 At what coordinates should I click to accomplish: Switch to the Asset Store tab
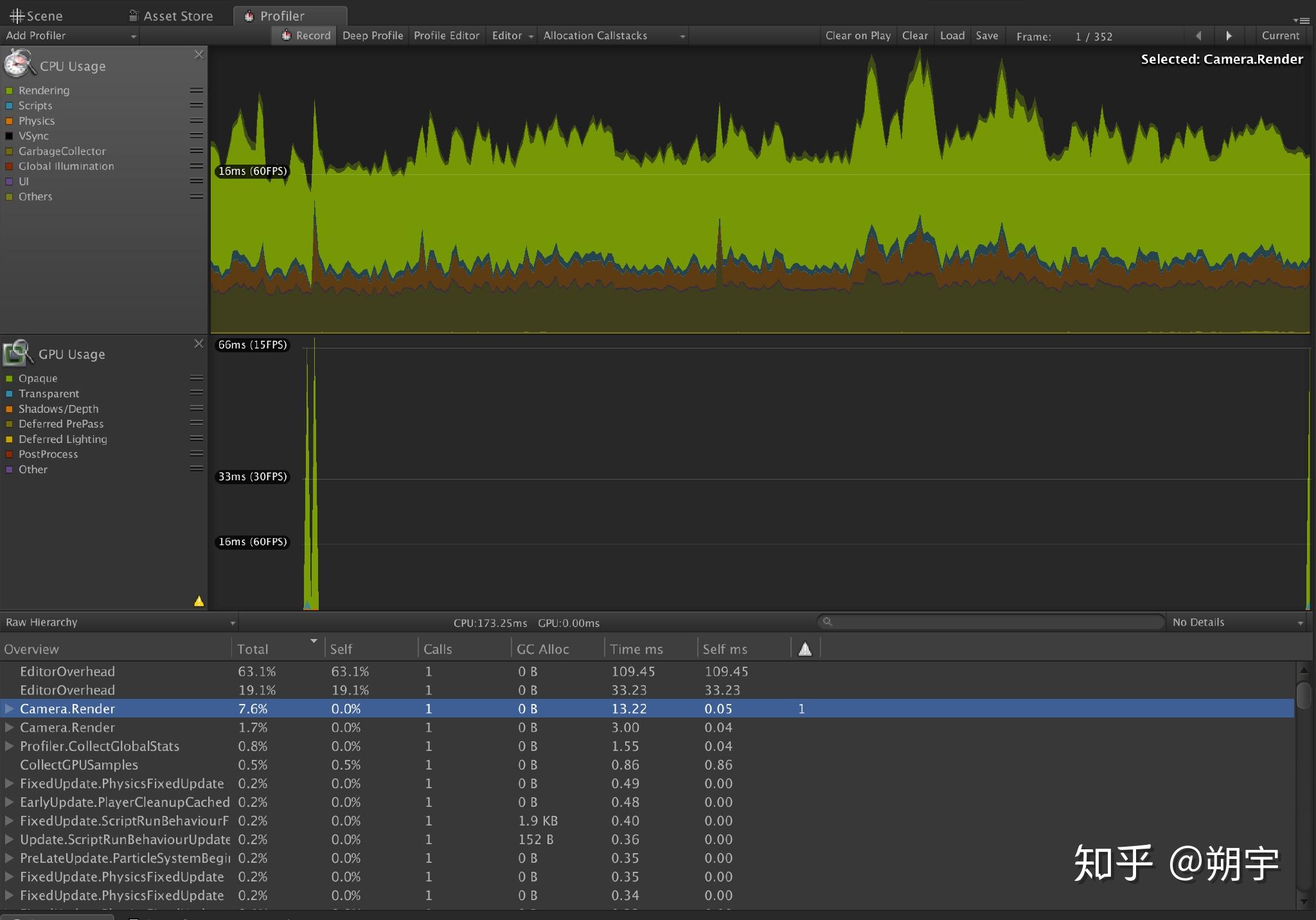[172, 16]
